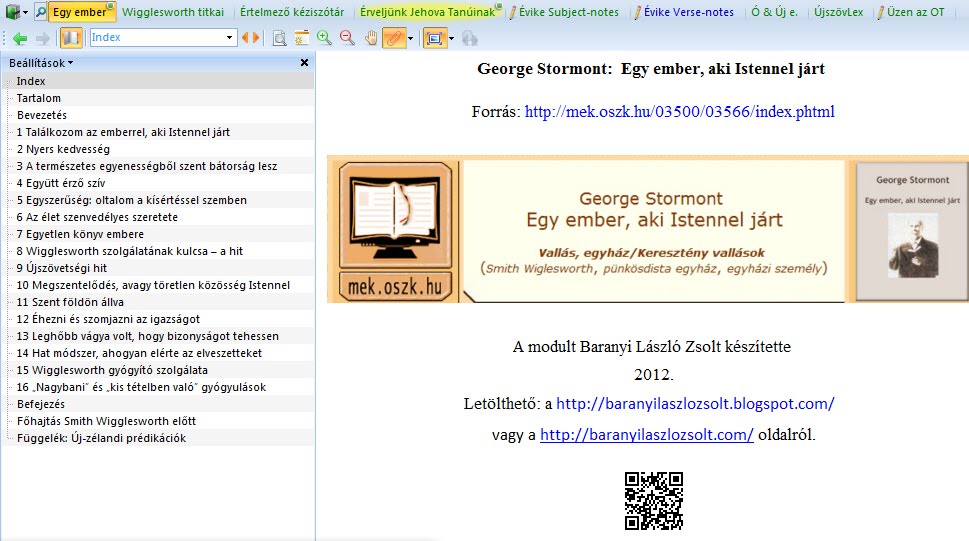Switch to Wigglesworth titkai tab
Viewport: 969px width, 541px height.
coord(173,12)
